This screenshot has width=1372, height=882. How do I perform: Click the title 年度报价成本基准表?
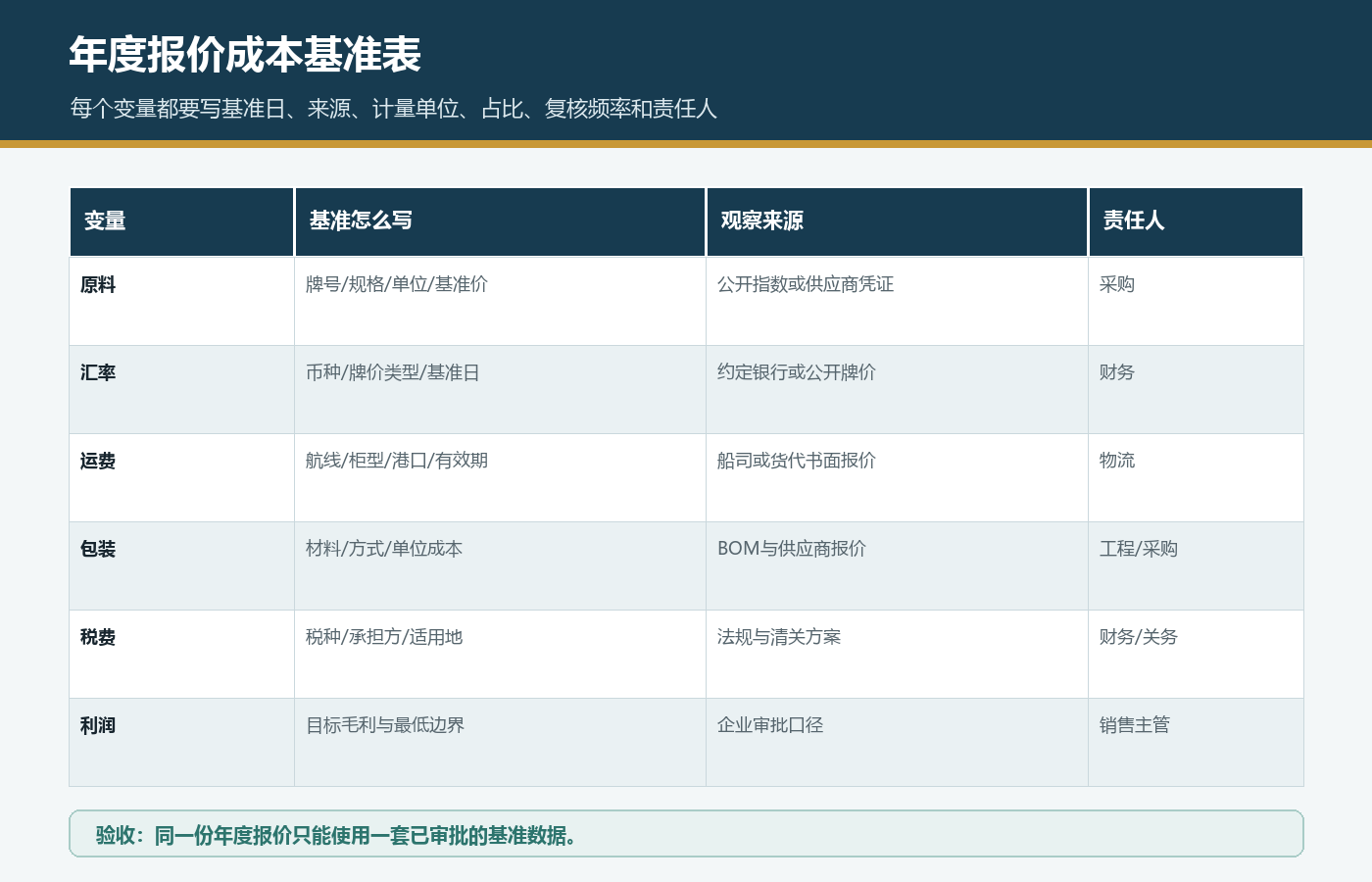click(245, 55)
